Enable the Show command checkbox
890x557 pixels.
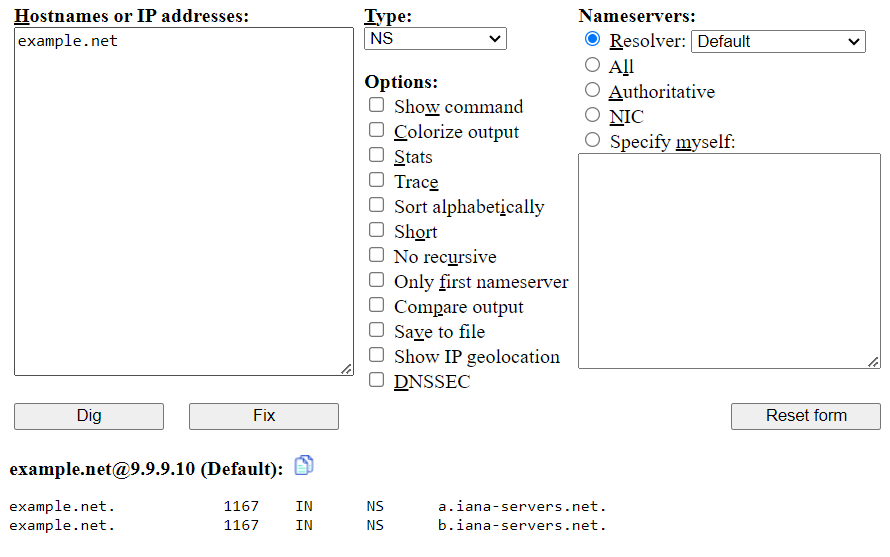(x=376, y=105)
